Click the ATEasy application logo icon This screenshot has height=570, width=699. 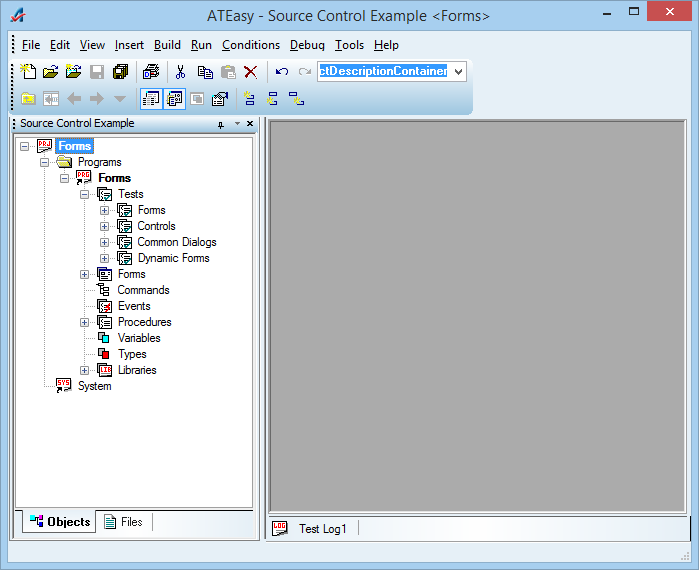pyautogui.click(x=18, y=15)
